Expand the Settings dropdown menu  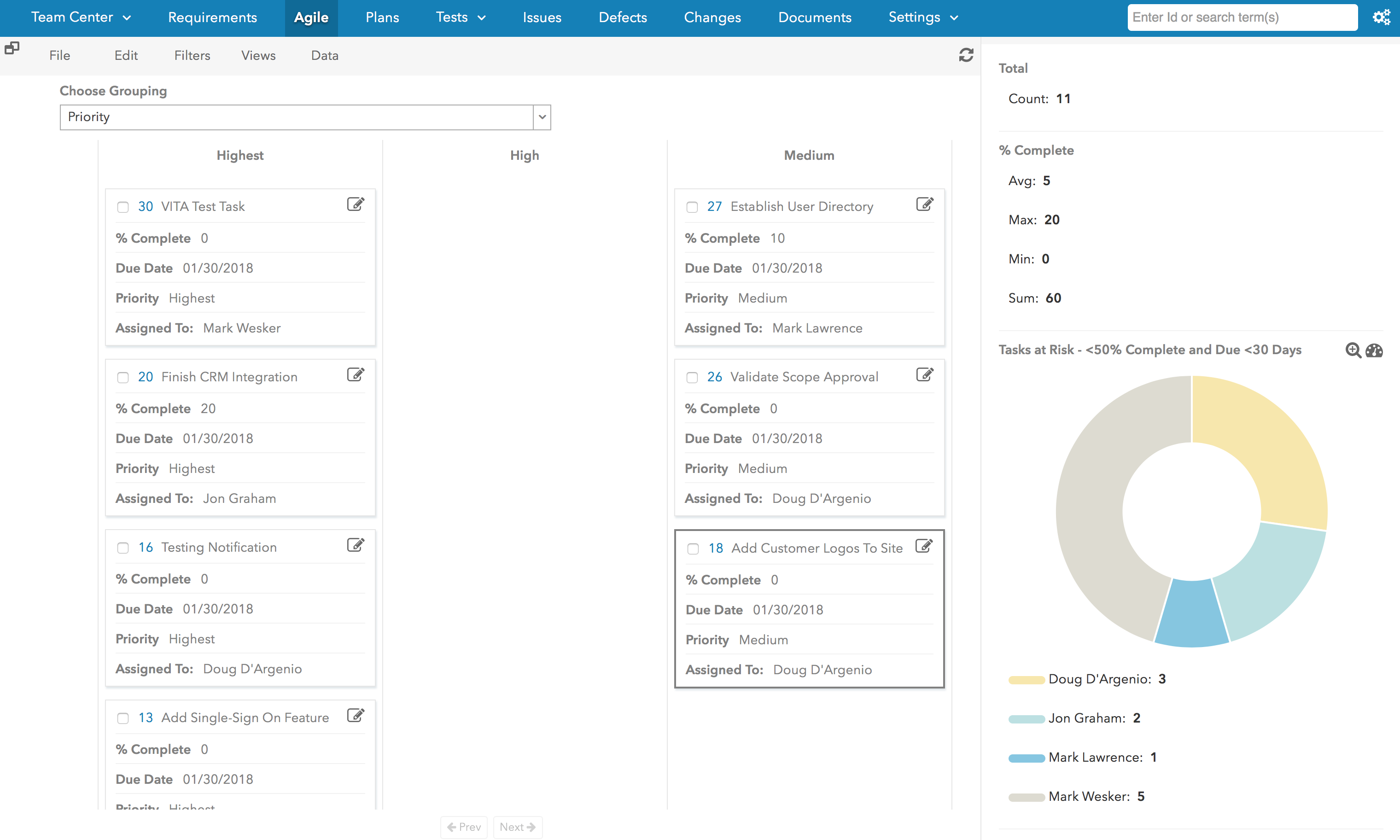point(923,17)
